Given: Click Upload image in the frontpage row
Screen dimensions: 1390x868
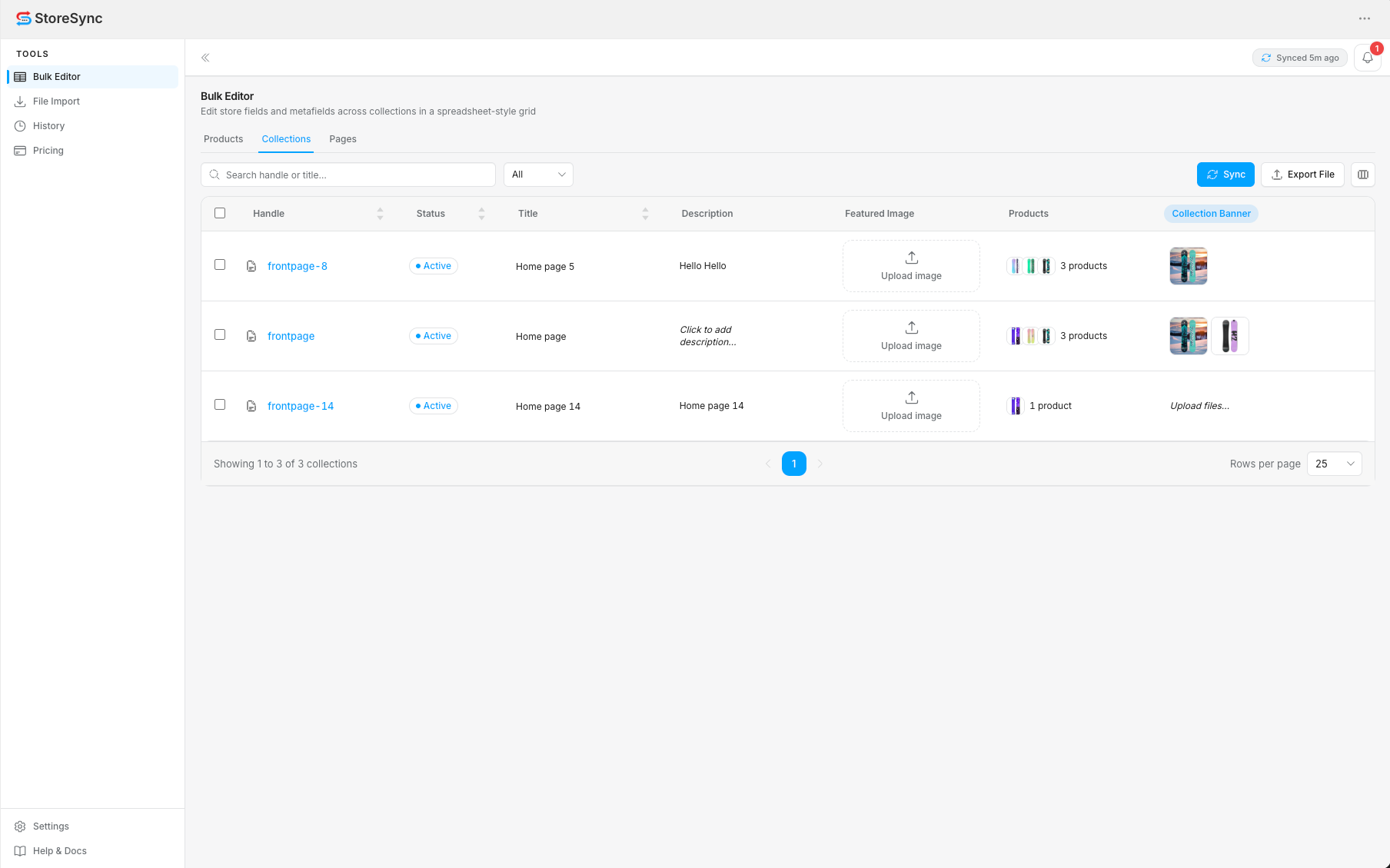Looking at the screenshot, I should 911,336.
